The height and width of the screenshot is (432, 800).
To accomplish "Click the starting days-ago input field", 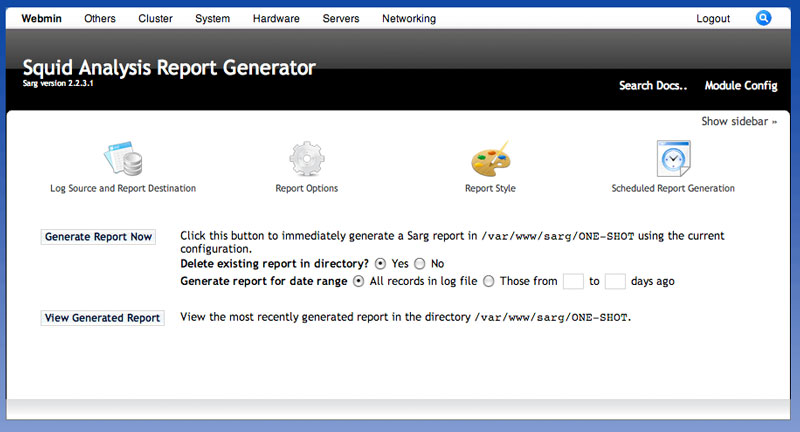I will point(573,282).
